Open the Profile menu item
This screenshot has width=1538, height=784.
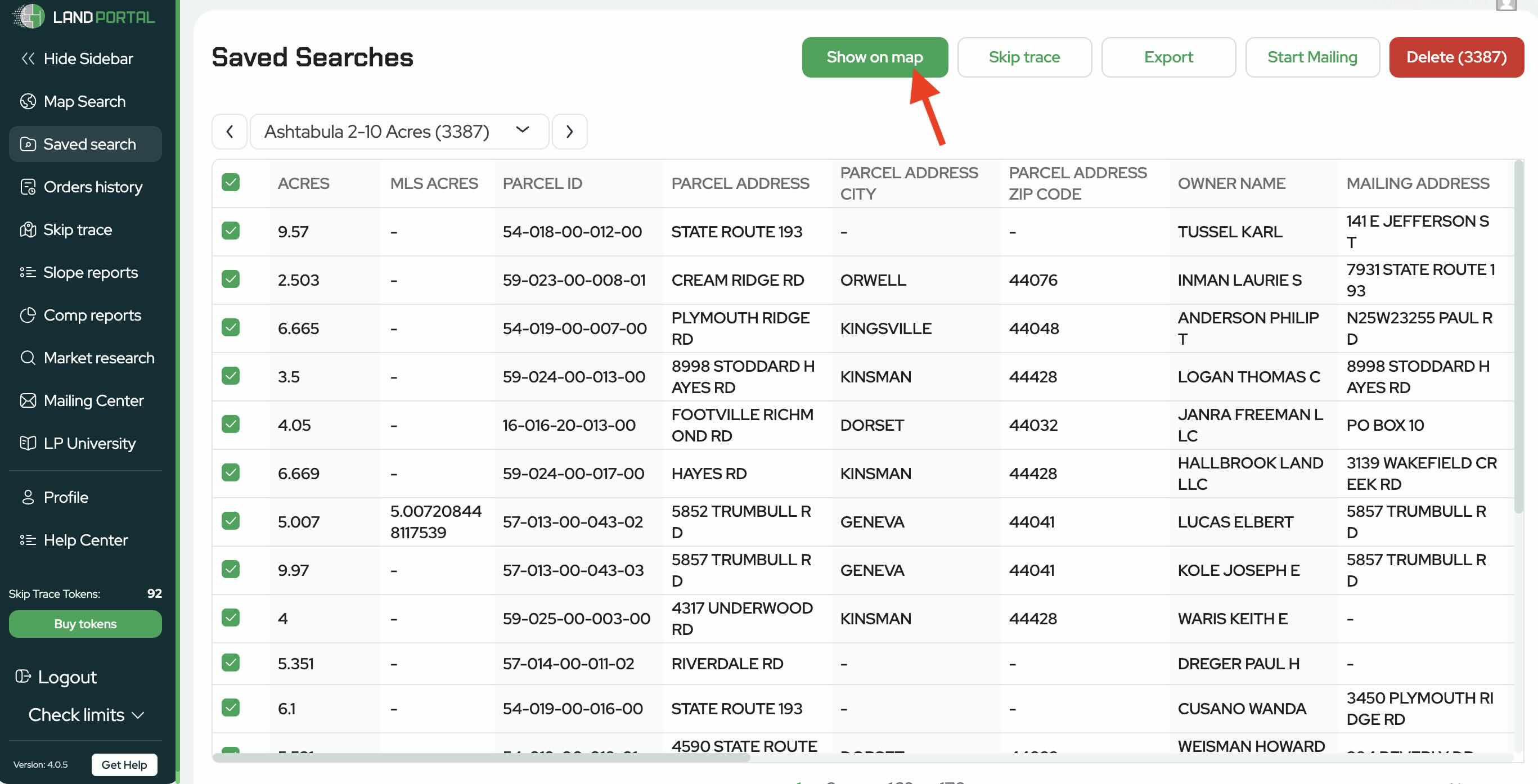click(x=66, y=497)
